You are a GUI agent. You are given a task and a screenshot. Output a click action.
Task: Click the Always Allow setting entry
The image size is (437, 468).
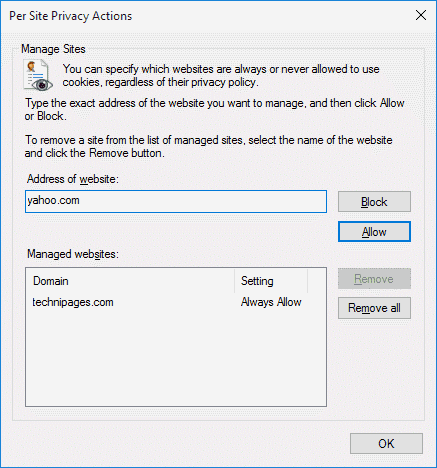click(x=271, y=302)
